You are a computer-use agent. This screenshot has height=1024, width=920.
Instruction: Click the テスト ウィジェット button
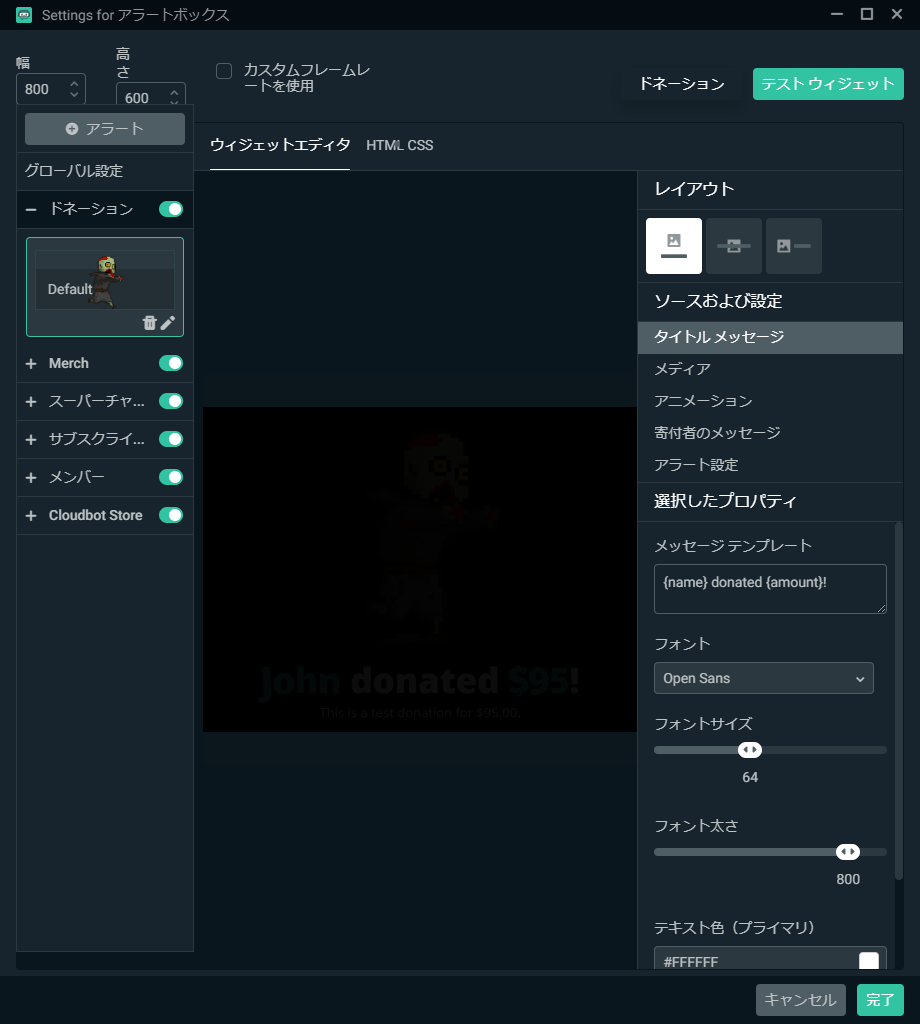coord(828,84)
